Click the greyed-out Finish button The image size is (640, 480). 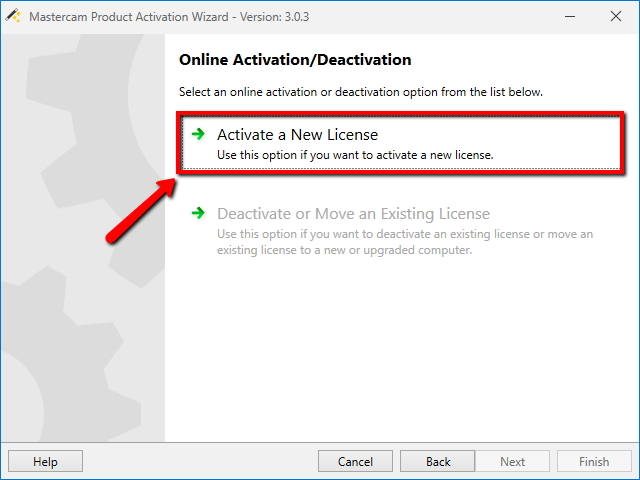click(594, 461)
